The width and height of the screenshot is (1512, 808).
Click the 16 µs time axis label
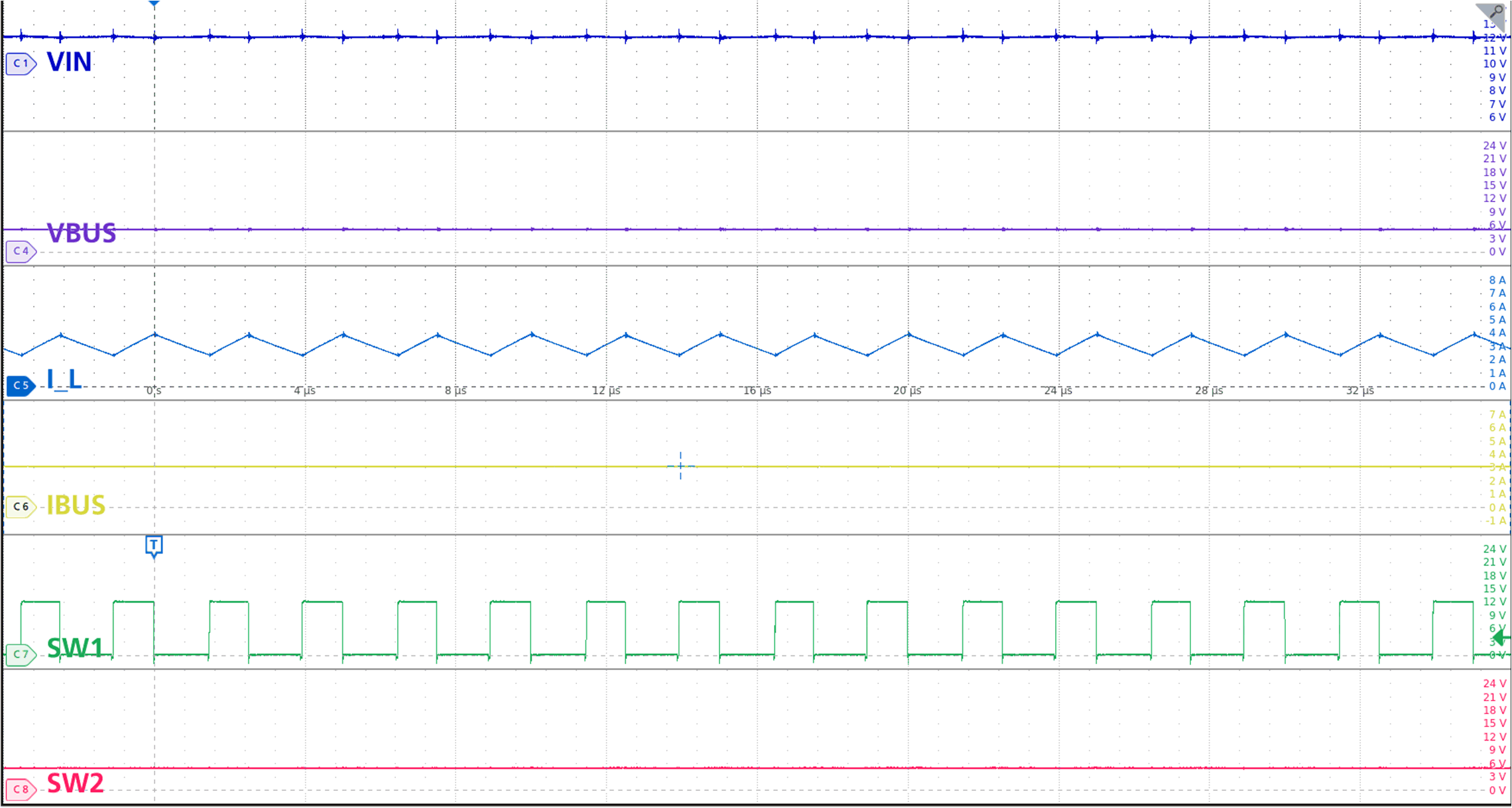[758, 391]
